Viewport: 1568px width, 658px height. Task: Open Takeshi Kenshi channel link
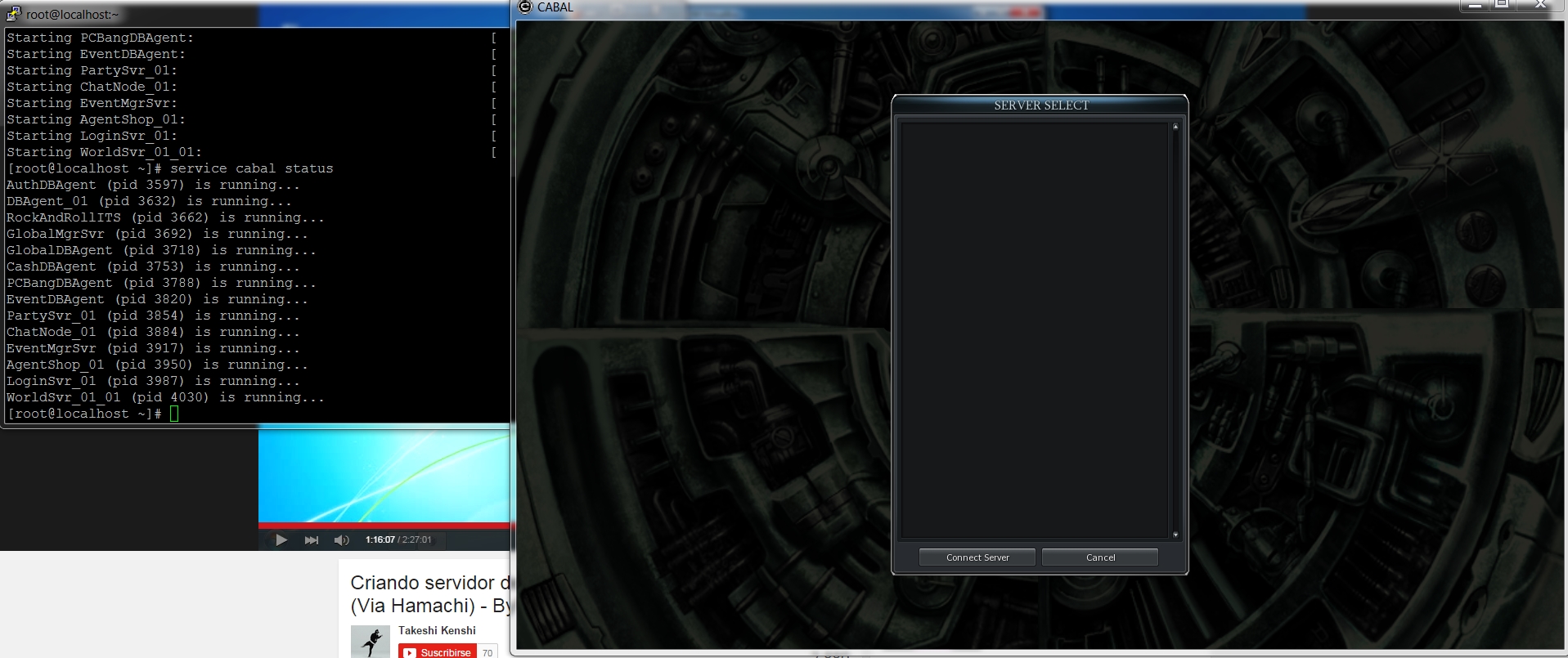point(437,630)
